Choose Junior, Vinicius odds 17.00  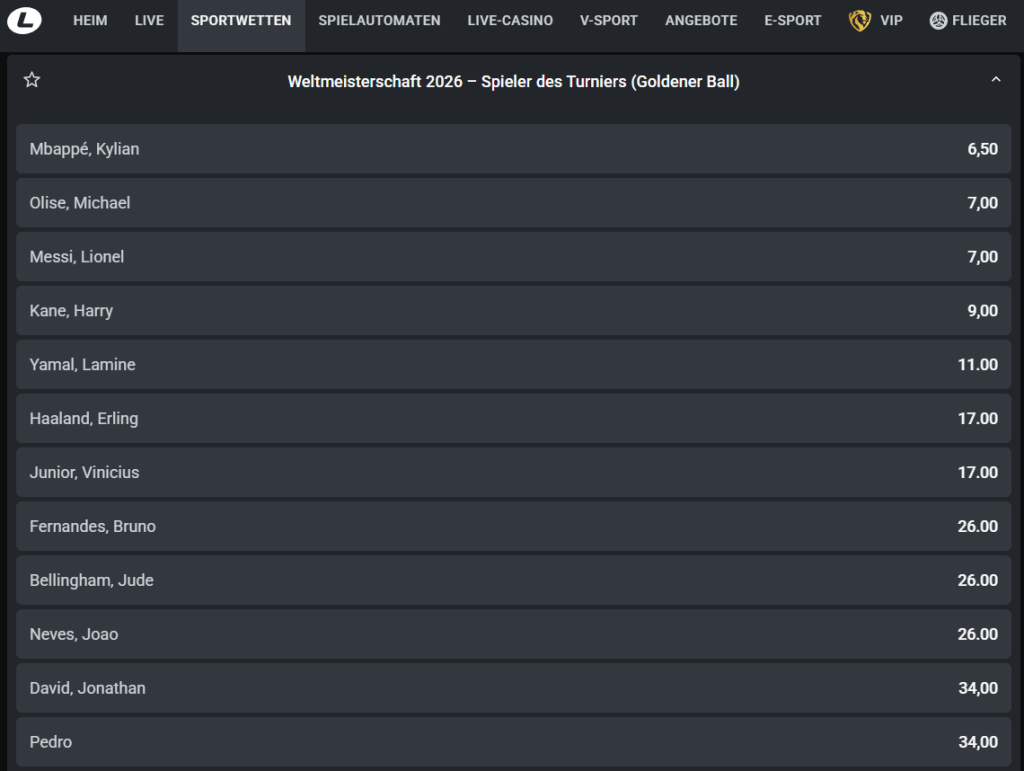[x=978, y=473]
